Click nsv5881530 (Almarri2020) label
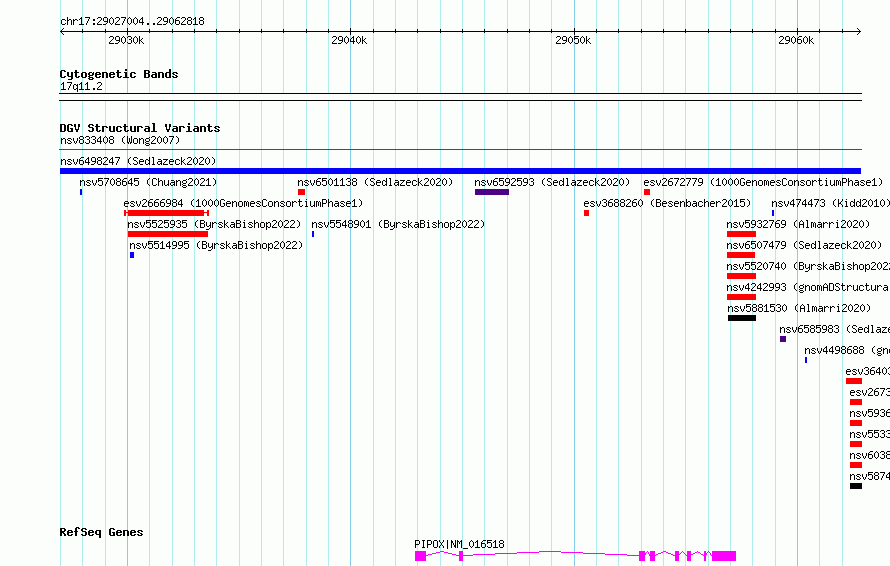 click(799, 308)
